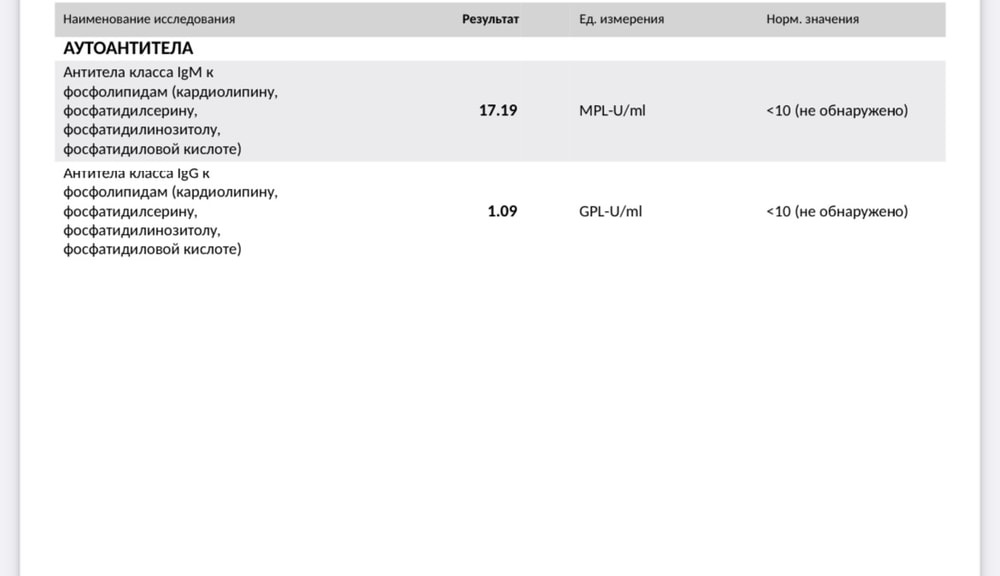Click the 'Ед. измерения' column header

[621, 19]
